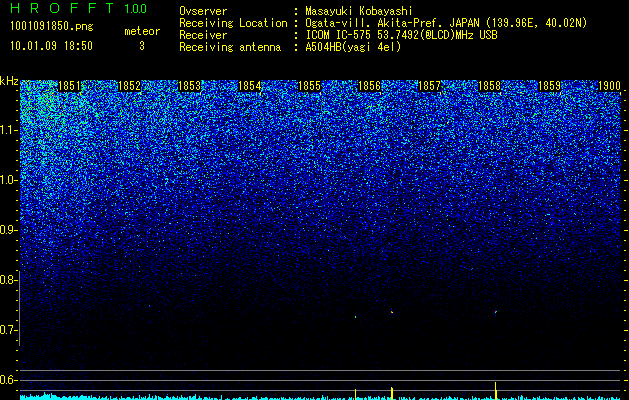Click the 1.0 kHz axis label
629x400 pixels.
[x=9, y=180]
